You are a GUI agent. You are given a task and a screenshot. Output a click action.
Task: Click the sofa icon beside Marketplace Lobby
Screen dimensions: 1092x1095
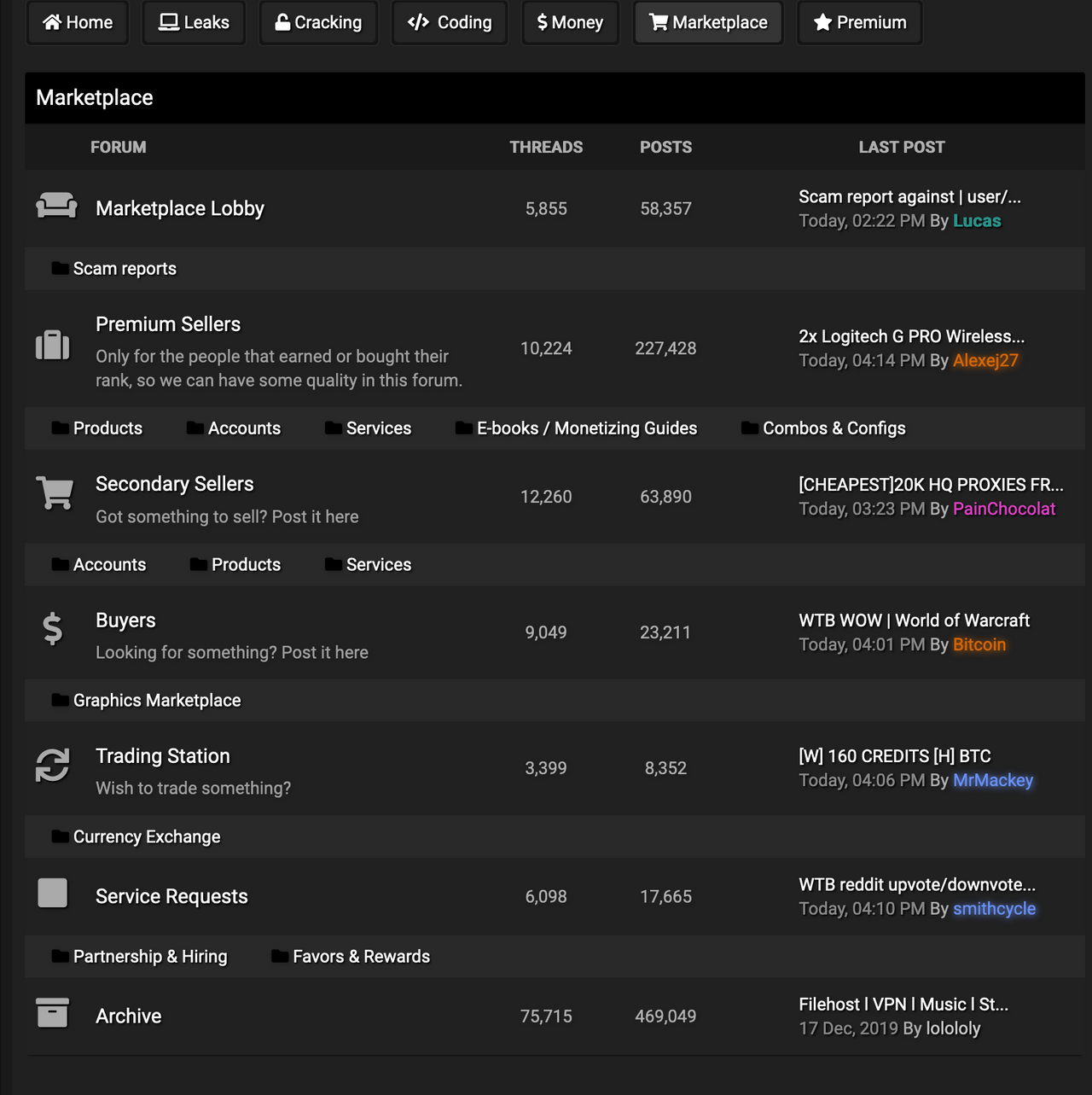click(x=56, y=206)
